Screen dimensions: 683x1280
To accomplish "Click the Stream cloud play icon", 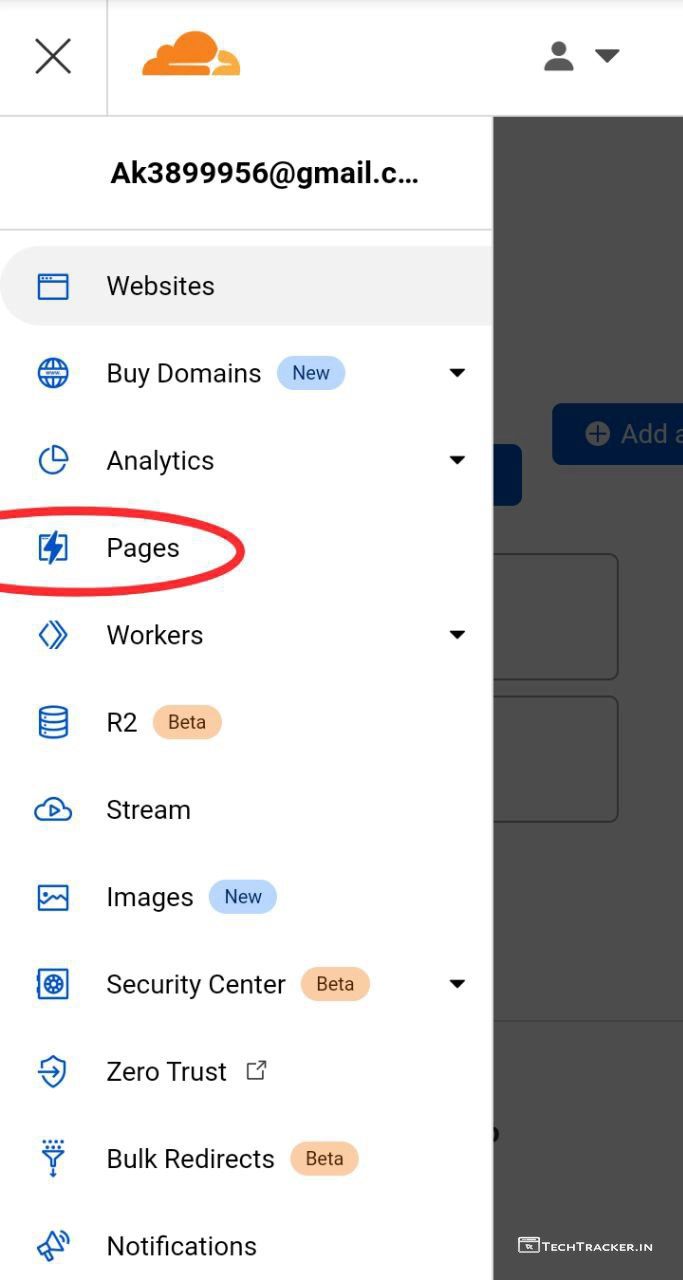I will click(53, 810).
